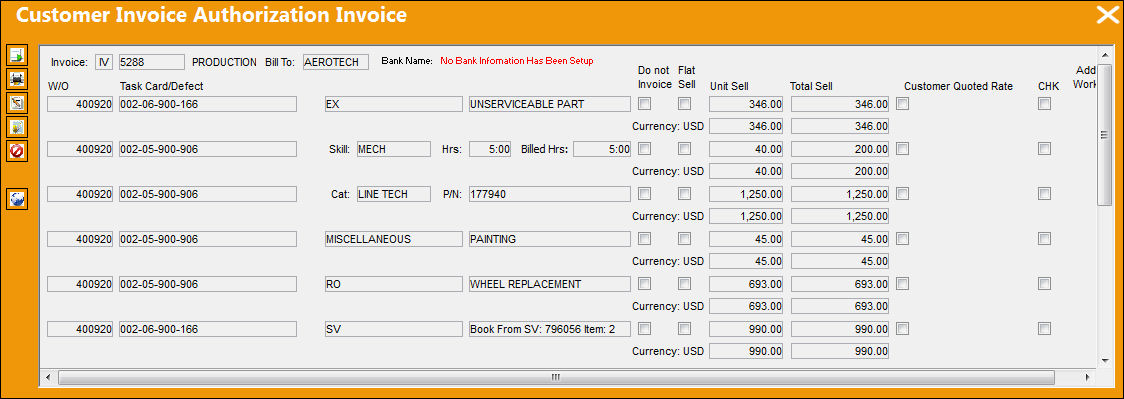Click the horizontal scrollbar left arrow
Screen dimensions: 1124x399
pos(47,377)
